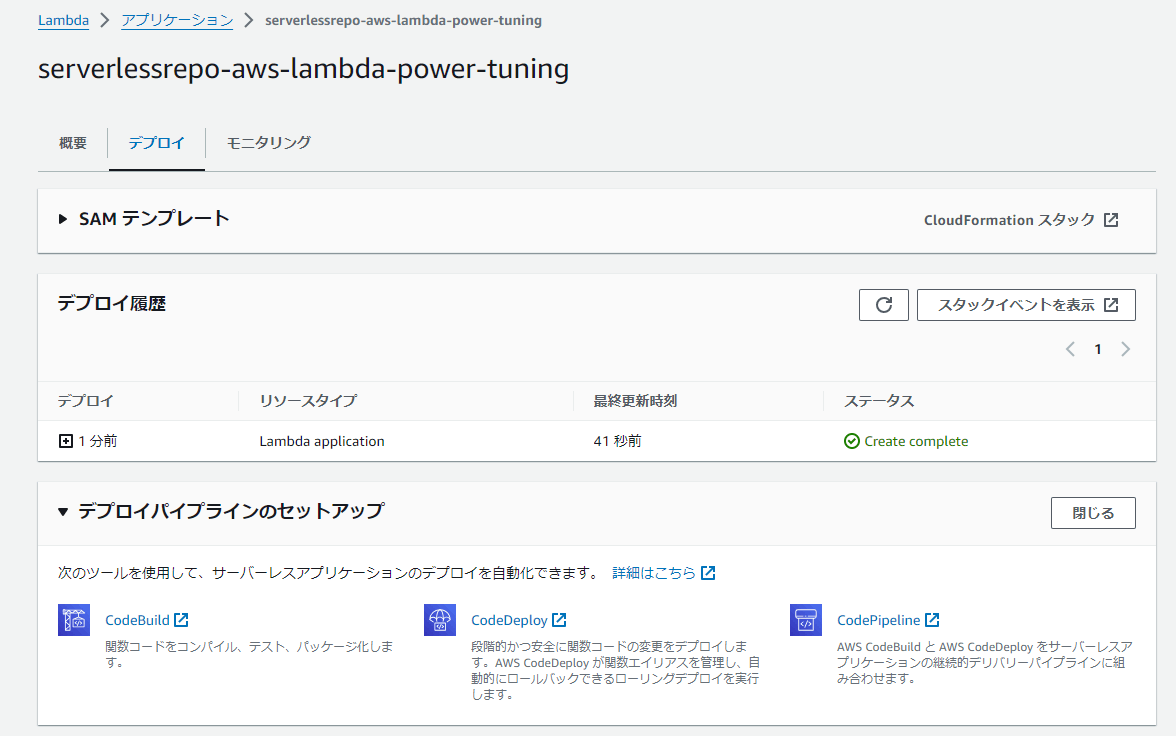Click the 閉じる button

1093,513
